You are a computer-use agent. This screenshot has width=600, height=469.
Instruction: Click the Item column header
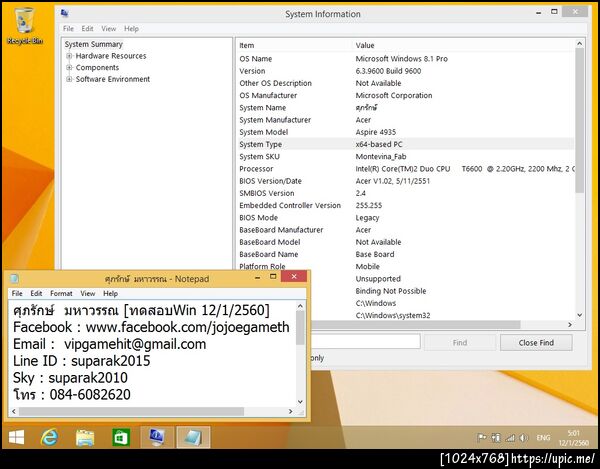tap(293, 45)
